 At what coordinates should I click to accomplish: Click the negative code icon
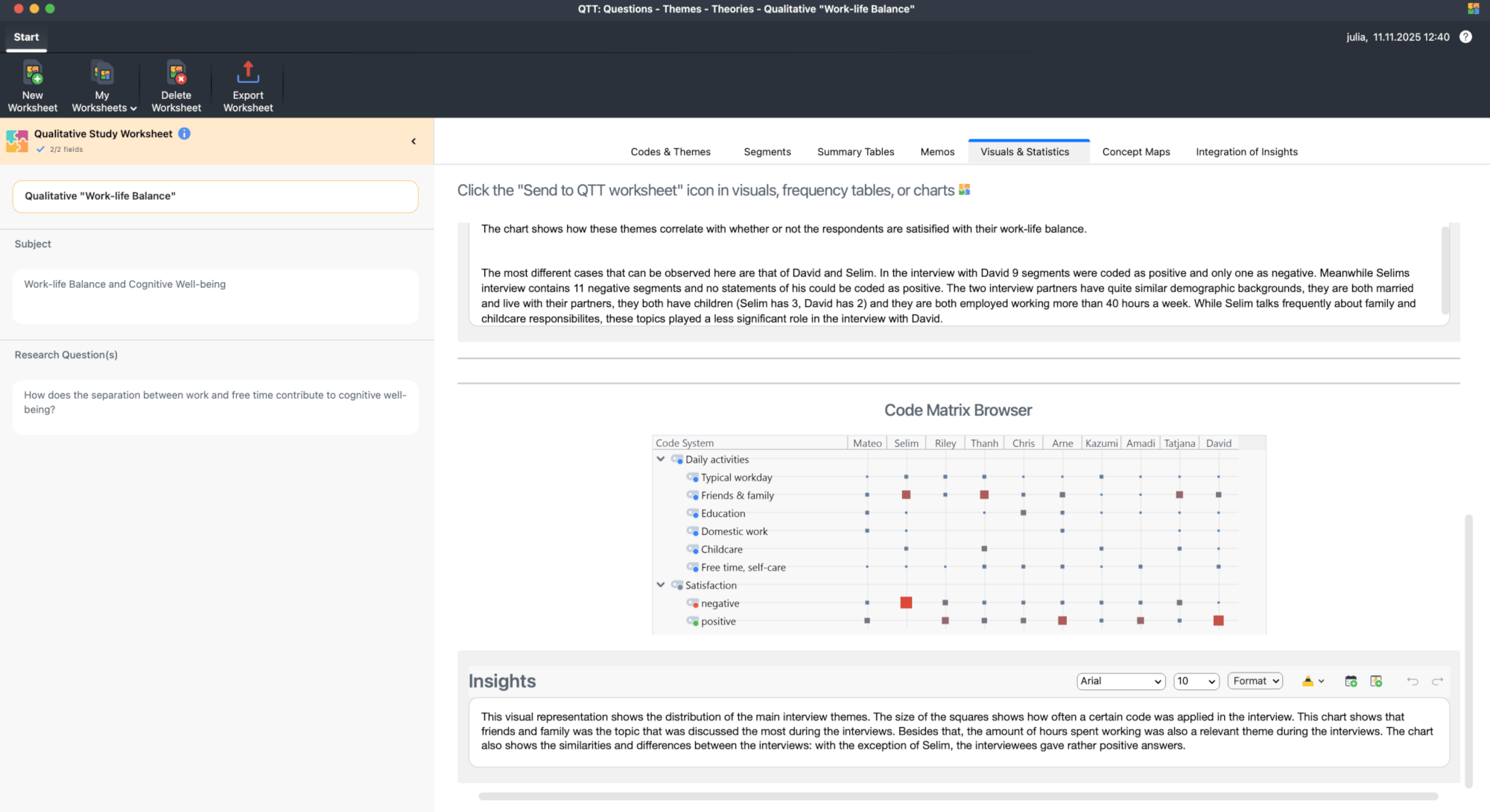pyautogui.click(x=693, y=603)
